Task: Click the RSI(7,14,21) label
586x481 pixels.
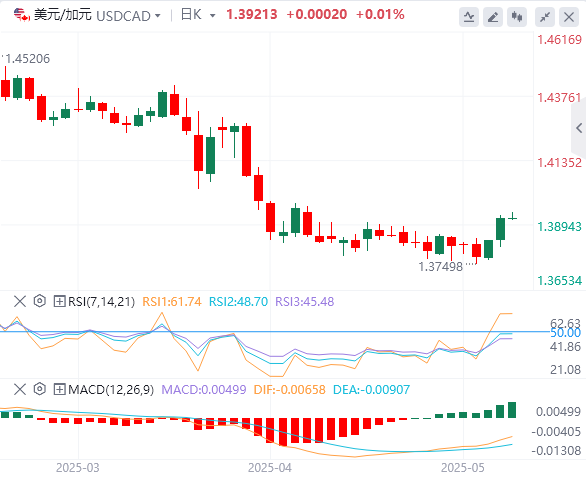Action: pos(101,302)
